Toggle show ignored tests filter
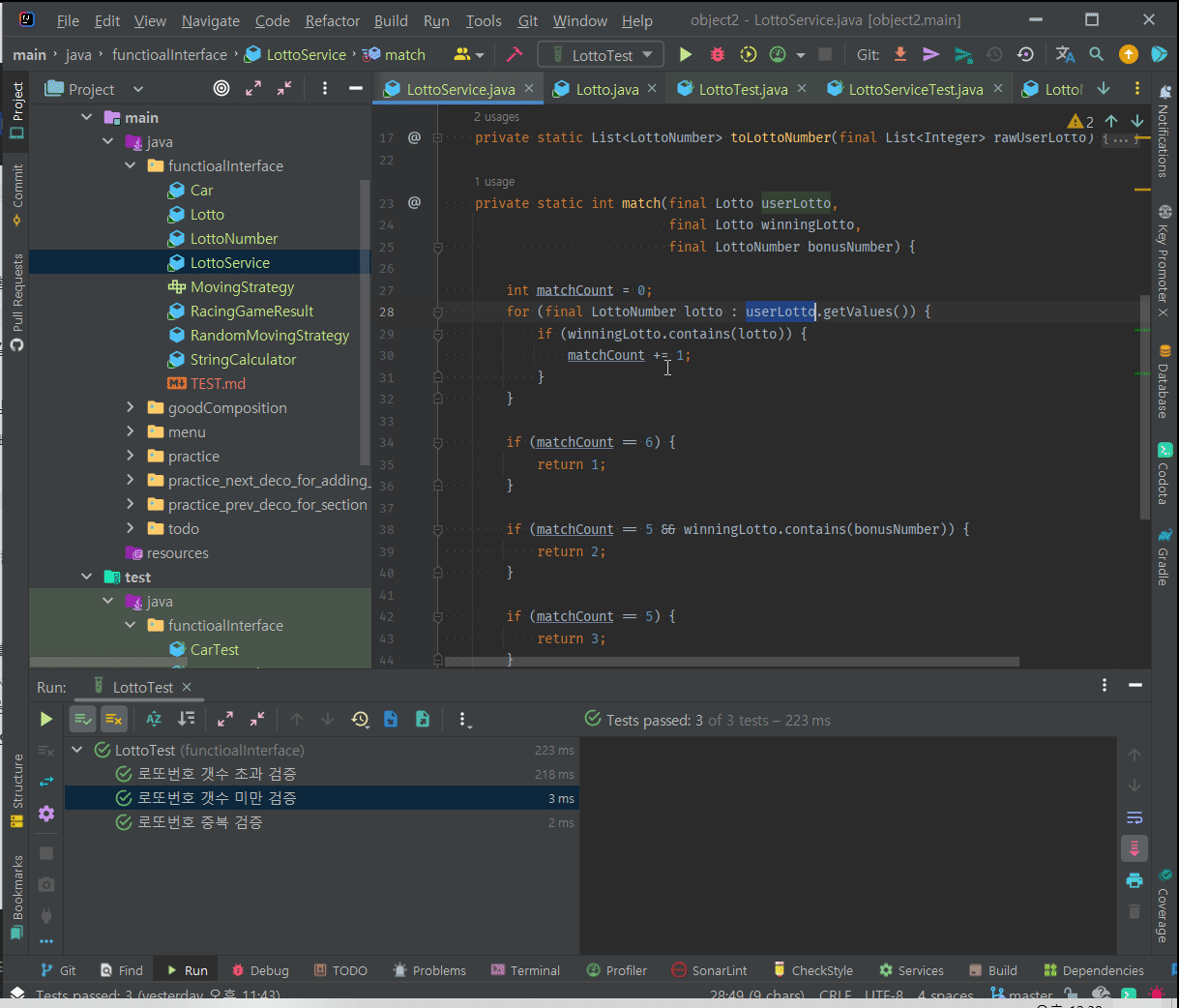The height and width of the screenshot is (1008, 1179). tap(113, 719)
